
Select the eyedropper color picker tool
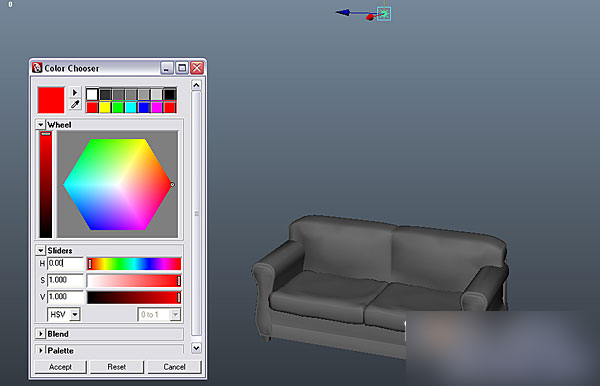pos(75,104)
